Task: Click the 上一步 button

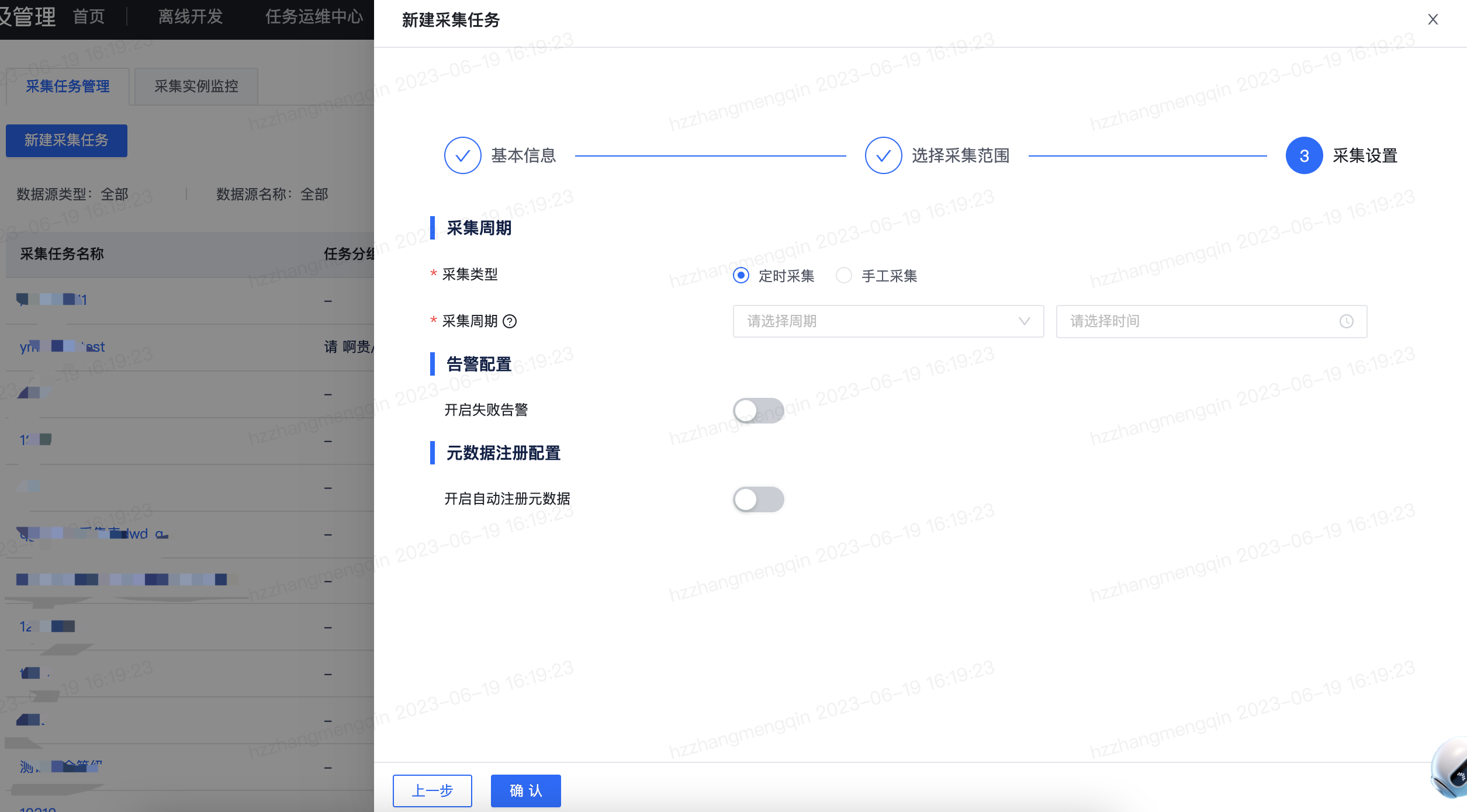Action: coord(432,790)
